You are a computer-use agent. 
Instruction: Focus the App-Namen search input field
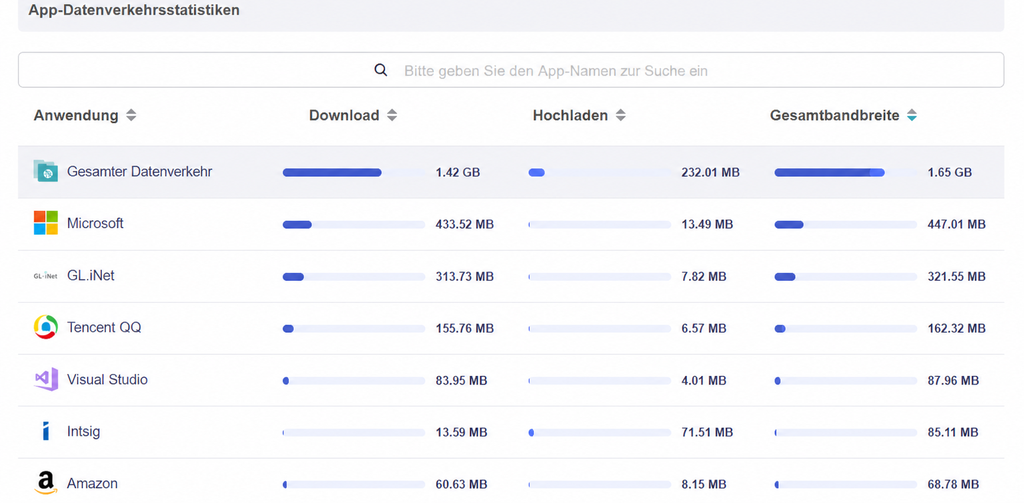(511, 70)
